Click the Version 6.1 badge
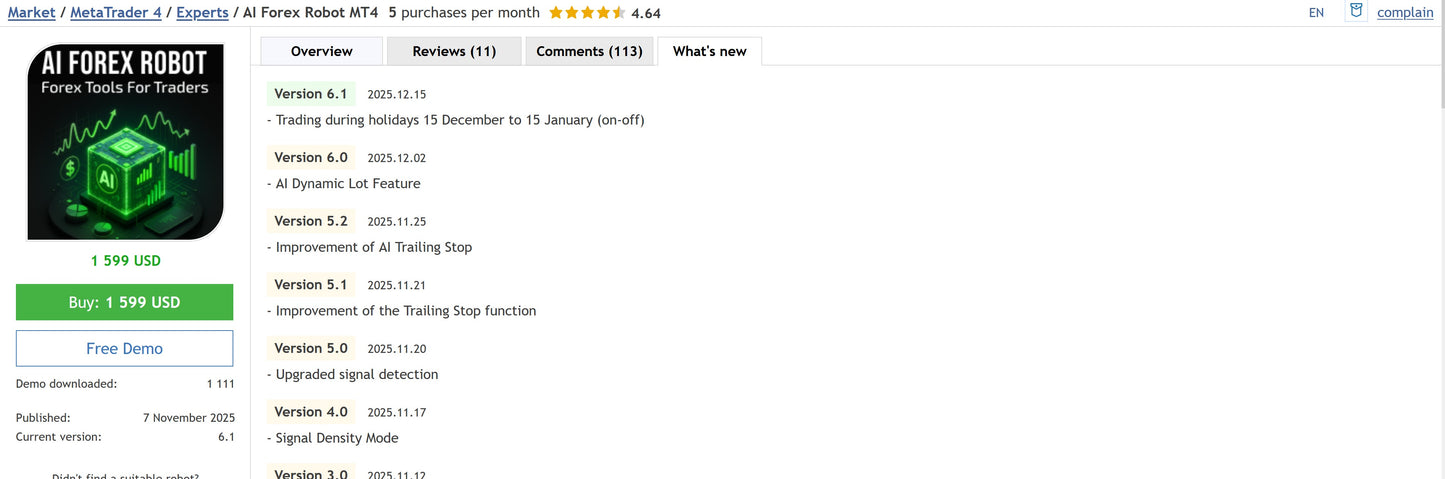Viewport: 1445px width, 479px height. [x=311, y=94]
